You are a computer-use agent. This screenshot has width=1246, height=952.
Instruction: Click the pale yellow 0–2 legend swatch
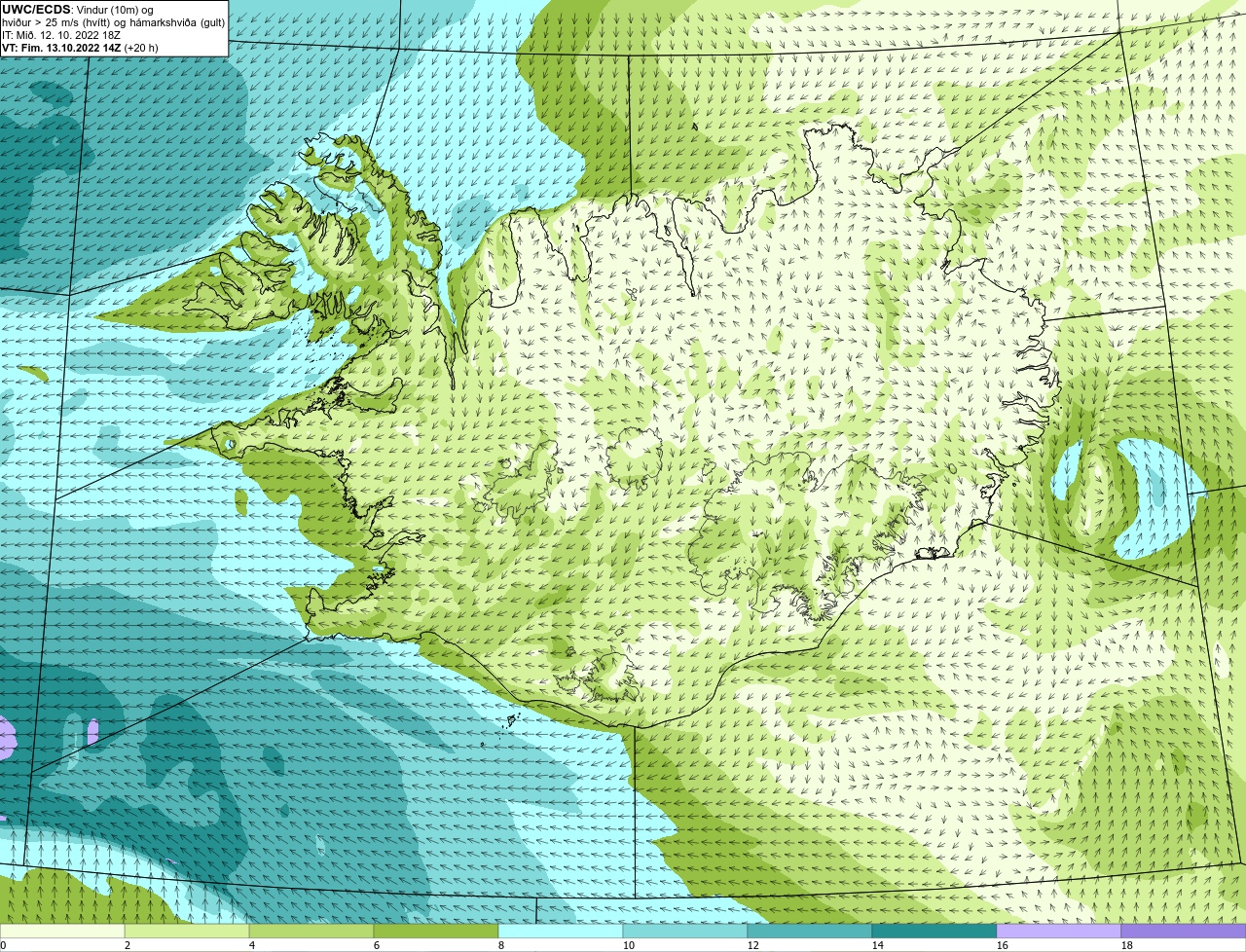pos(62,932)
